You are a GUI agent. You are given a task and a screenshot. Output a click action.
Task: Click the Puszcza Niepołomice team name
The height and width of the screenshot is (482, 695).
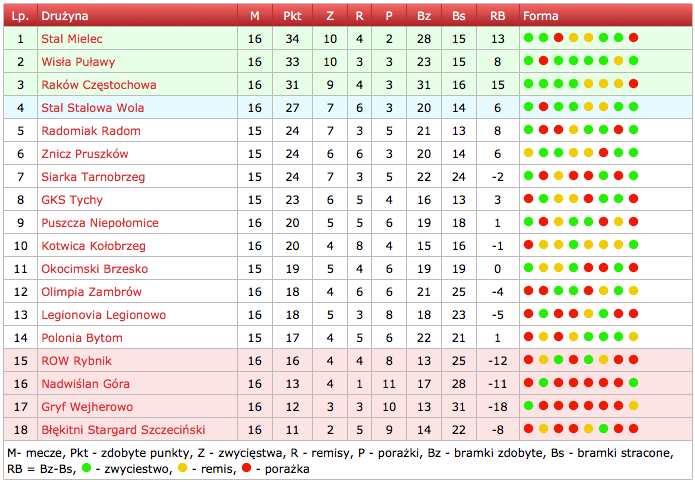pyautogui.click(x=98, y=223)
